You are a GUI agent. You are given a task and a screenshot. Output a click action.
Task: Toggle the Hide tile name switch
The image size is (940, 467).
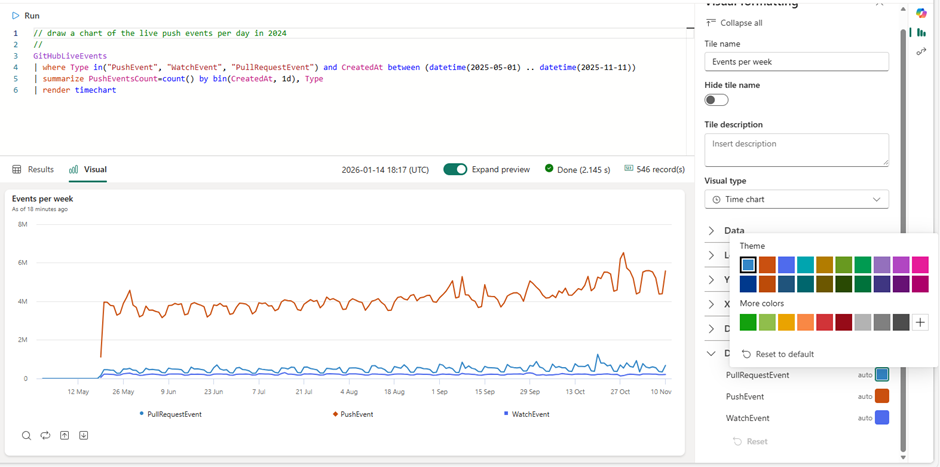click(716, 100)
